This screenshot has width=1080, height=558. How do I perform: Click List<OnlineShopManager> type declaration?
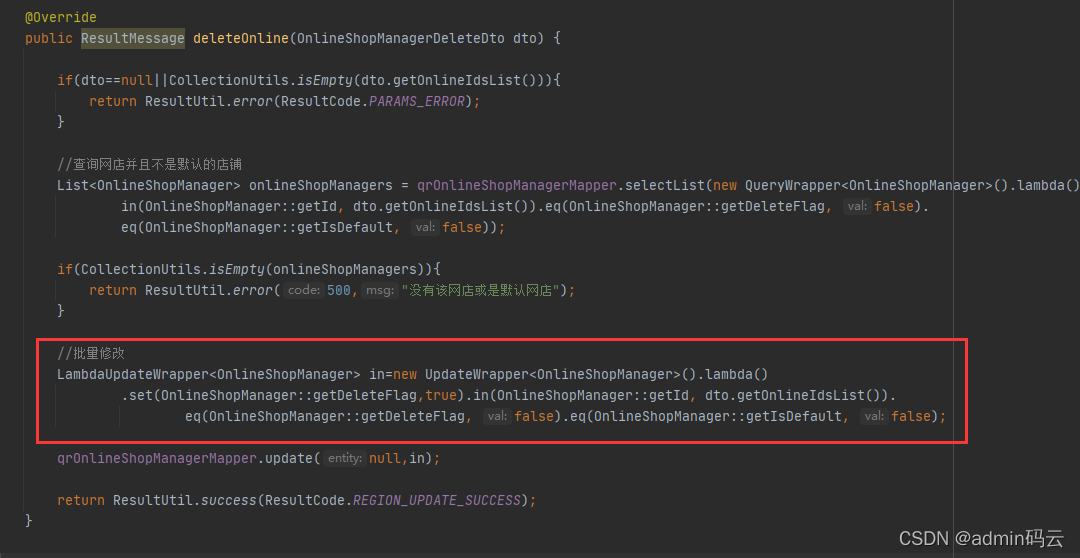[x=148, y=185]
